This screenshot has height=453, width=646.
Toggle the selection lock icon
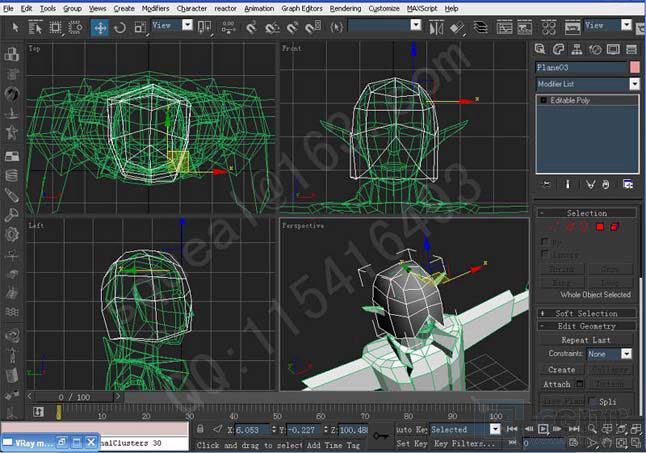(x=201, y=429)
